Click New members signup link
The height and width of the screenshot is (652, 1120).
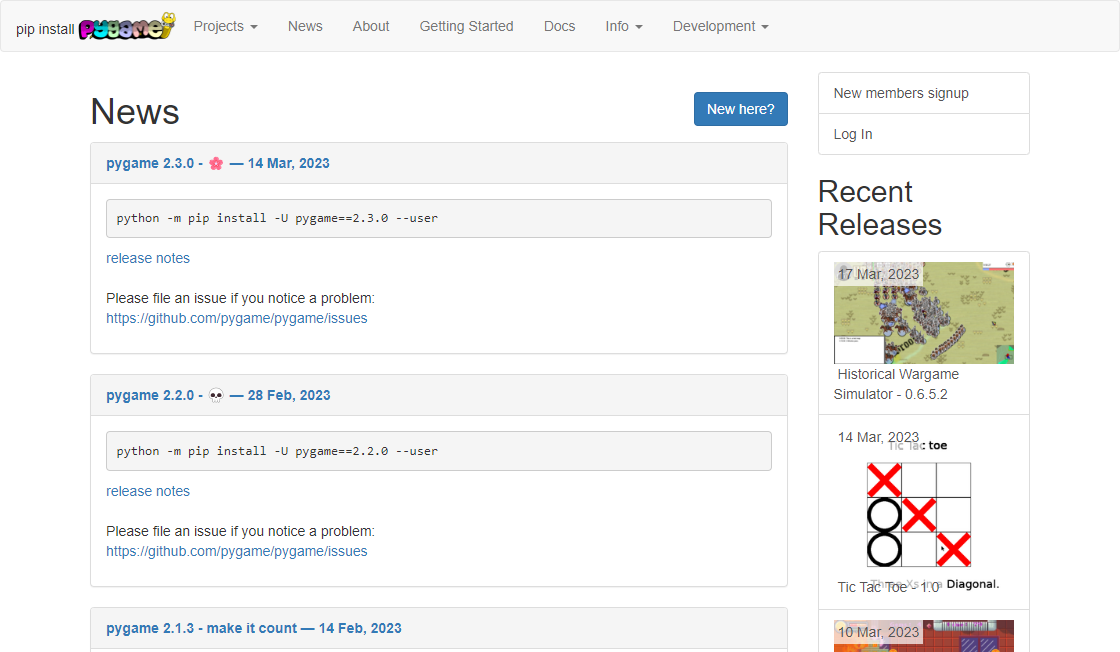901,93
